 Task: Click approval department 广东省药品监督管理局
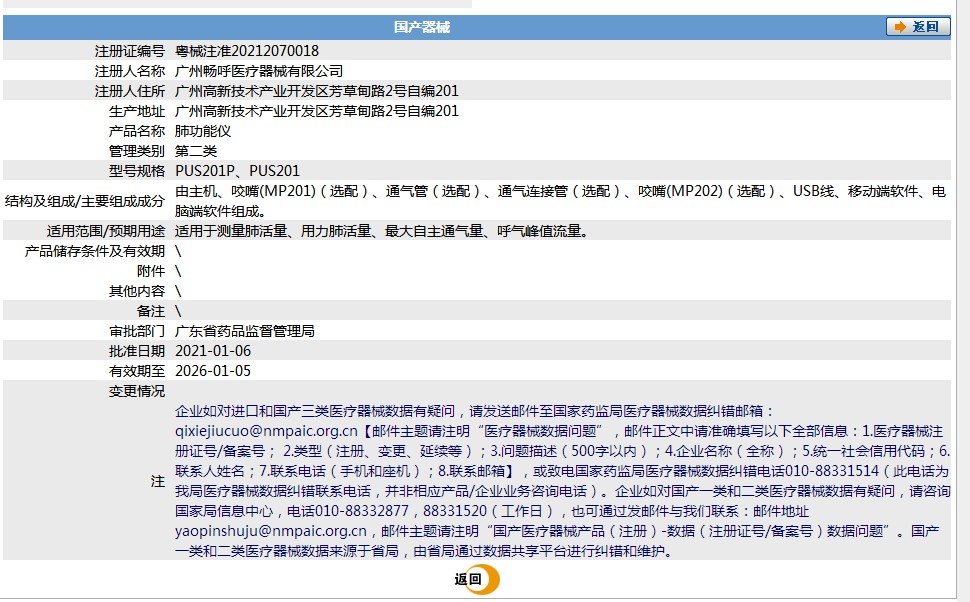coord(245,331)
